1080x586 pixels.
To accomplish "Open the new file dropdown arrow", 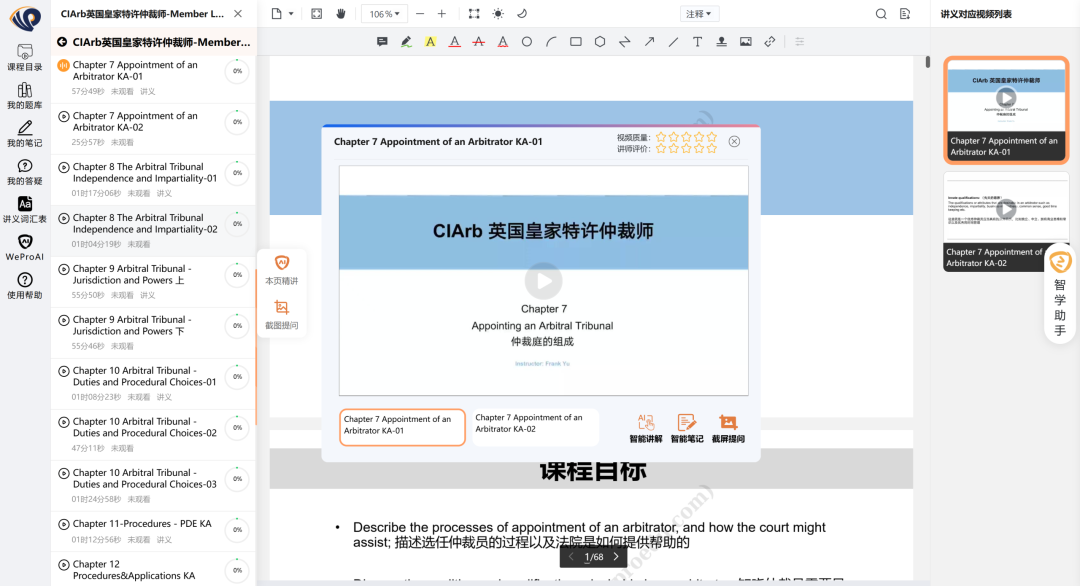I will [x=291, y=14].
